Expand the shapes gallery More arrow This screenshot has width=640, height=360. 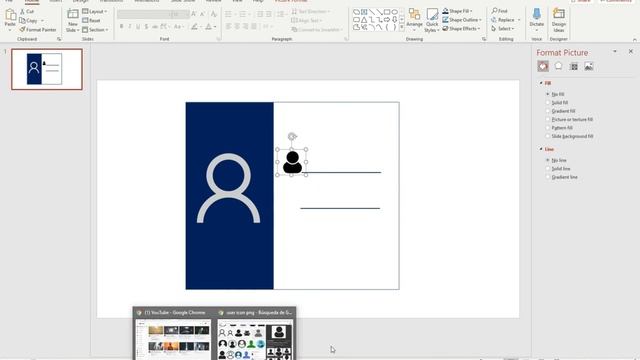[x=402, y=27]
